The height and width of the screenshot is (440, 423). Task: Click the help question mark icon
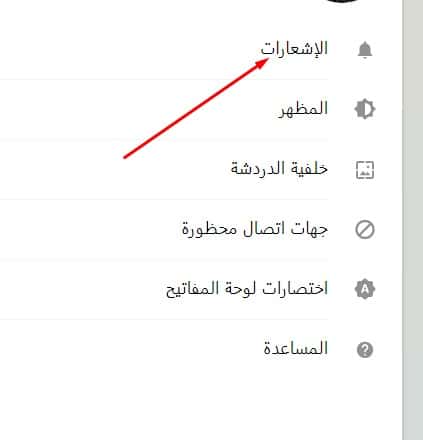pos(365,350)
